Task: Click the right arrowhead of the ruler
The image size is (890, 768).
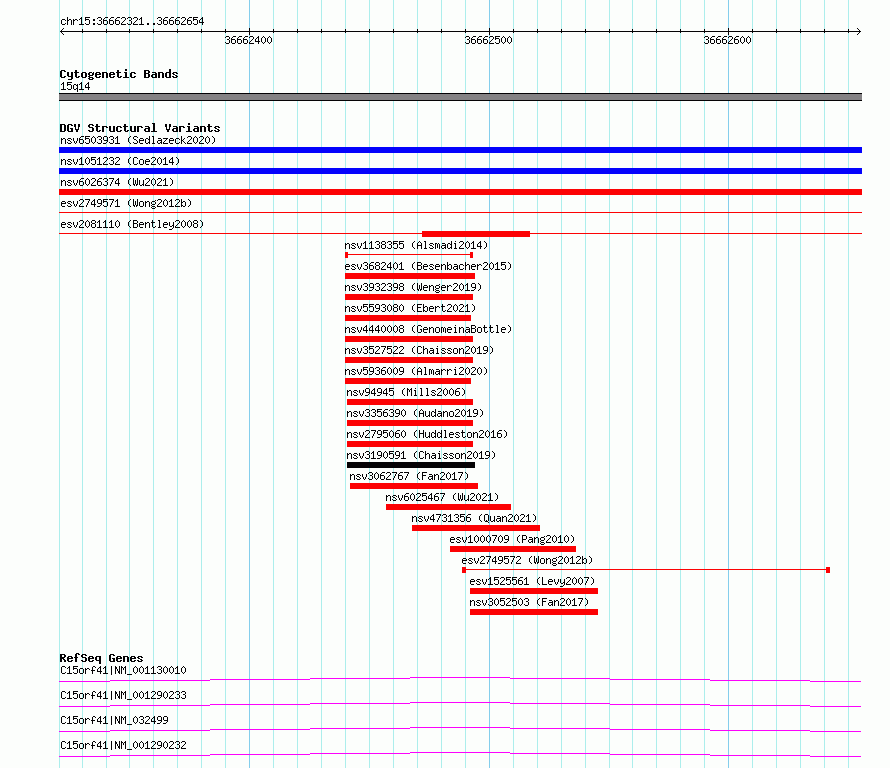Action: click(x=858, y=31)
